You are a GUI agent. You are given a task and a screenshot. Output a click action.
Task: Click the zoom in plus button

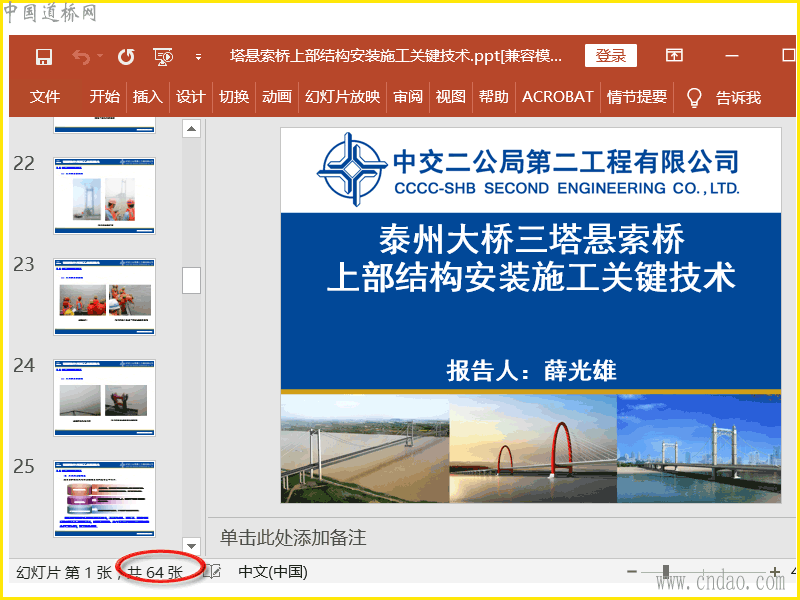click(x=775, y=571)
